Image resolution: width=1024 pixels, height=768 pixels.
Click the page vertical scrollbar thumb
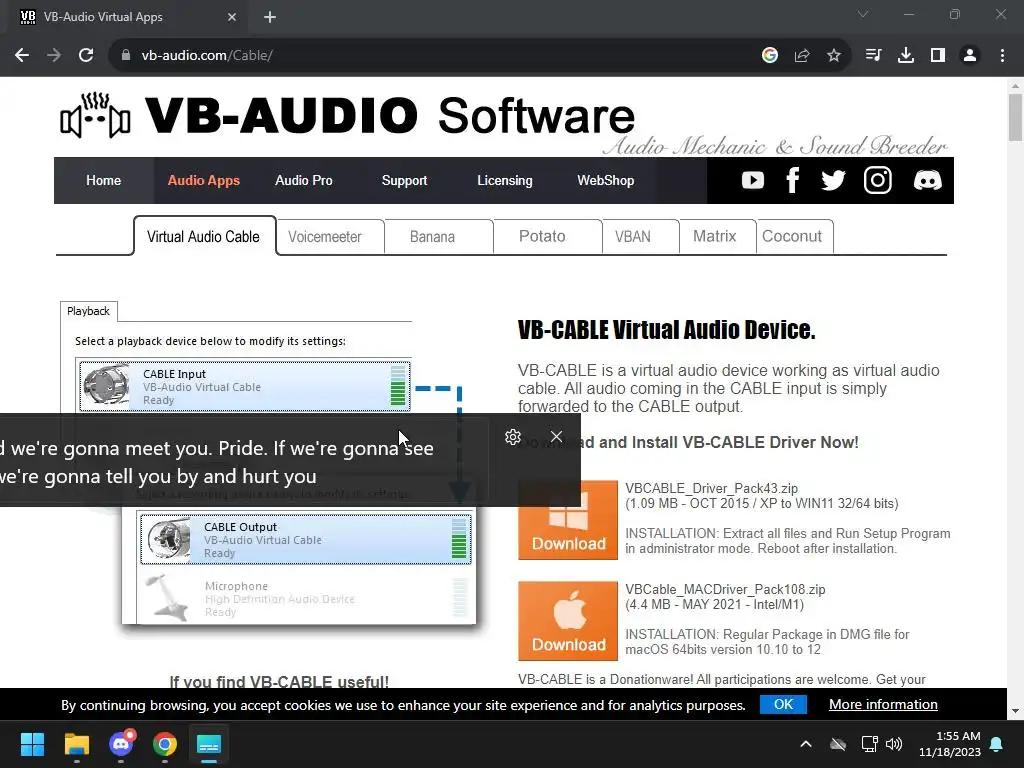[x=1015, y=118]
